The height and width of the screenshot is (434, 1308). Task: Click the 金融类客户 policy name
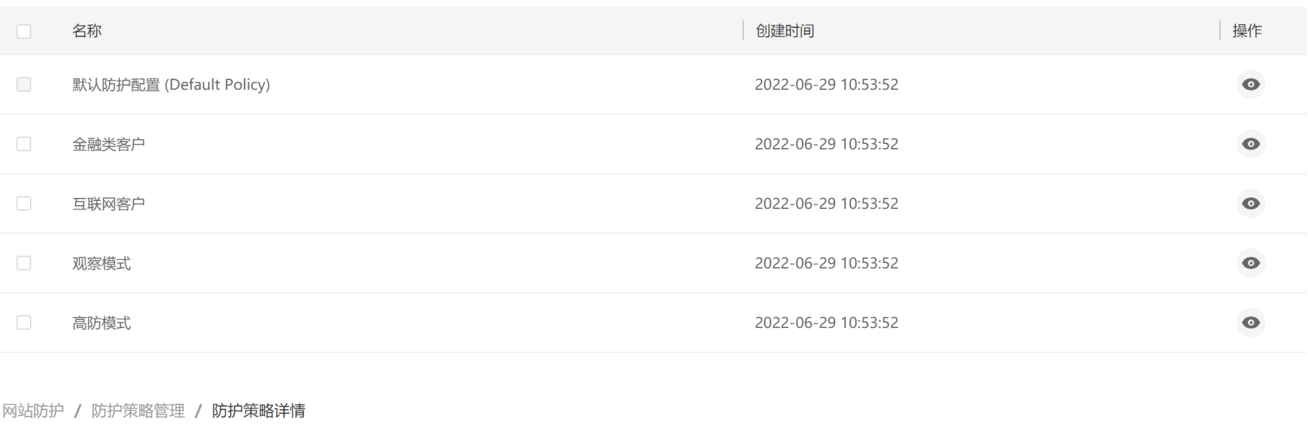[109, 144]
